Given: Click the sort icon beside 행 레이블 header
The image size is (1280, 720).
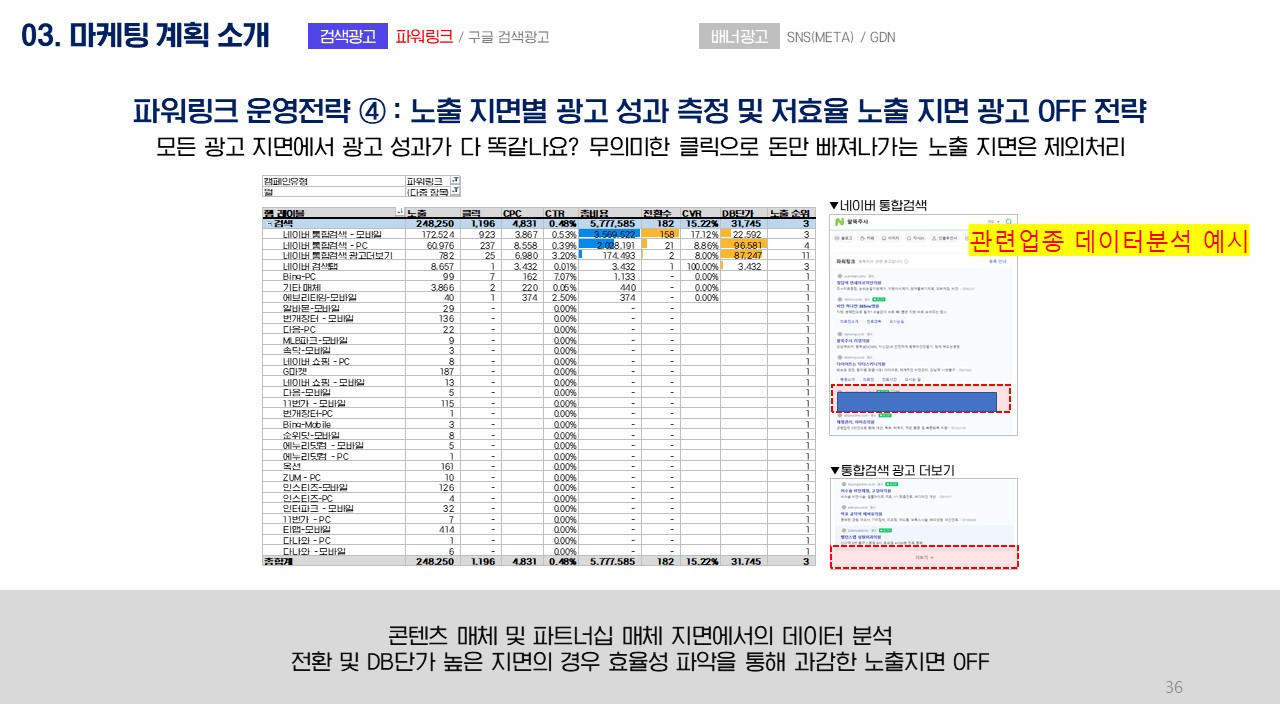Looking at the screenshot, I should [400, 213].
